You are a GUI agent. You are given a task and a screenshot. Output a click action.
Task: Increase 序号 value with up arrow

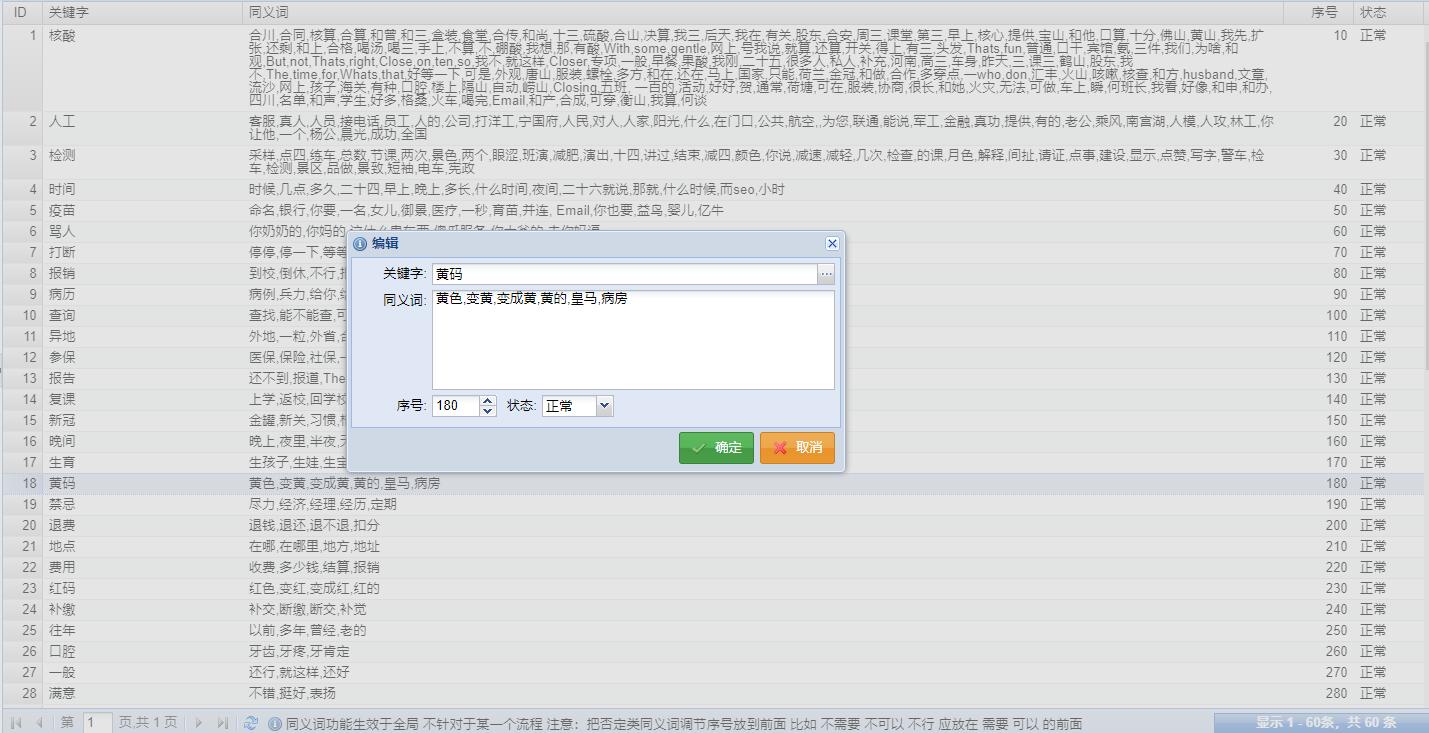[488, 401]
